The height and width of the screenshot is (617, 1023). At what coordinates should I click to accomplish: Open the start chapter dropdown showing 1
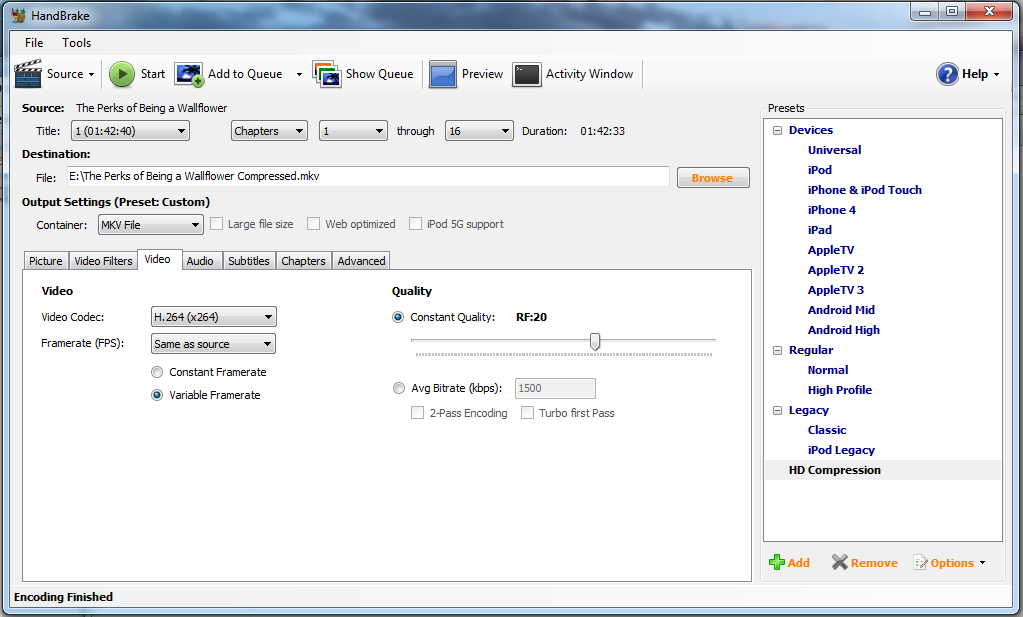point(353,131)
